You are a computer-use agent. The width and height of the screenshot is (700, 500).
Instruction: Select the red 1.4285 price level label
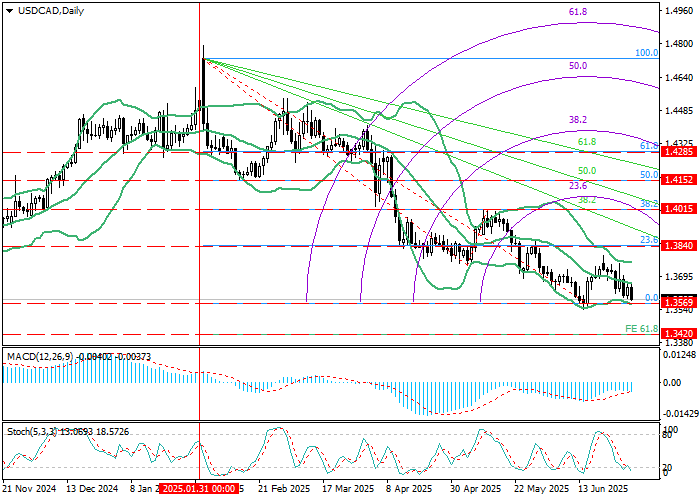click(x=679, y=152)
